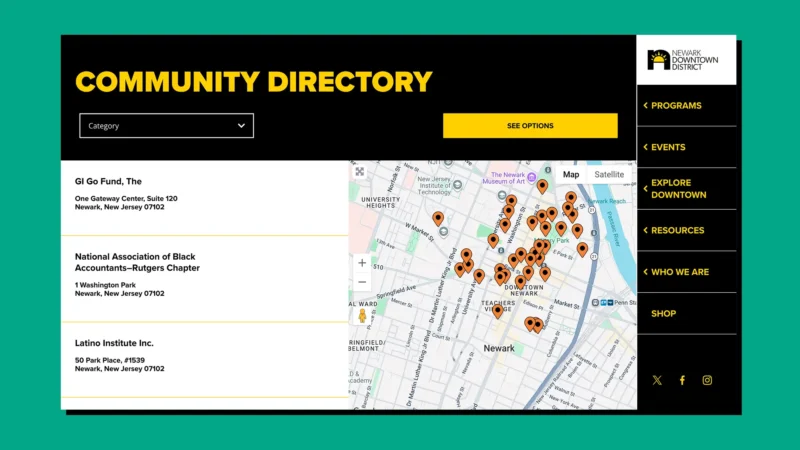
Task: Click the address One Gateway Center, Suite 120
Action: [126, 198]
